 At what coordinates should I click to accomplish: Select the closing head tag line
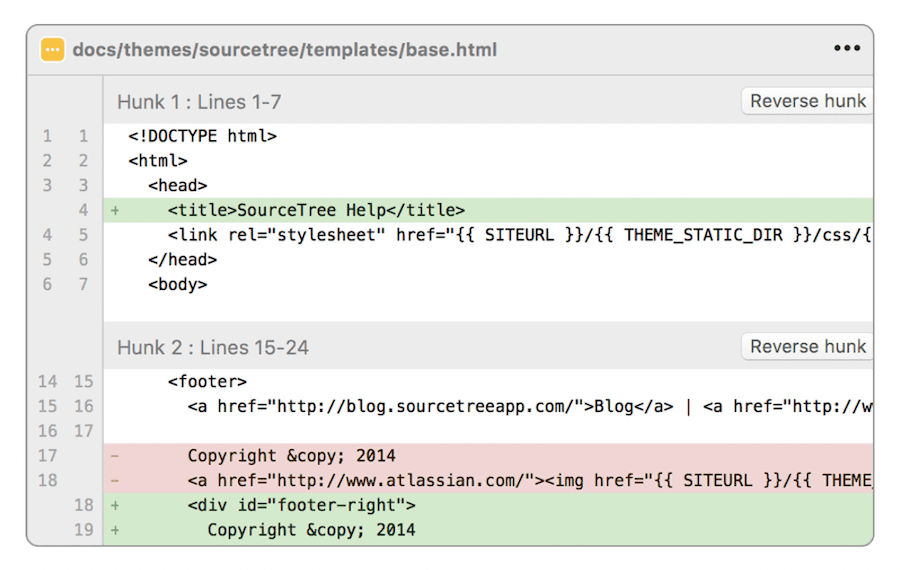point(182,260)
